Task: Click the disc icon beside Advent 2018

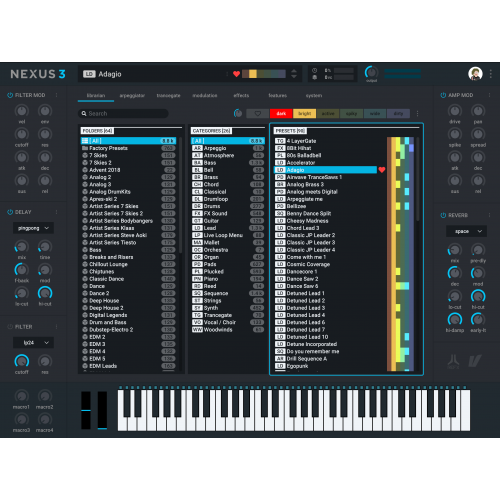Action: 85,170
